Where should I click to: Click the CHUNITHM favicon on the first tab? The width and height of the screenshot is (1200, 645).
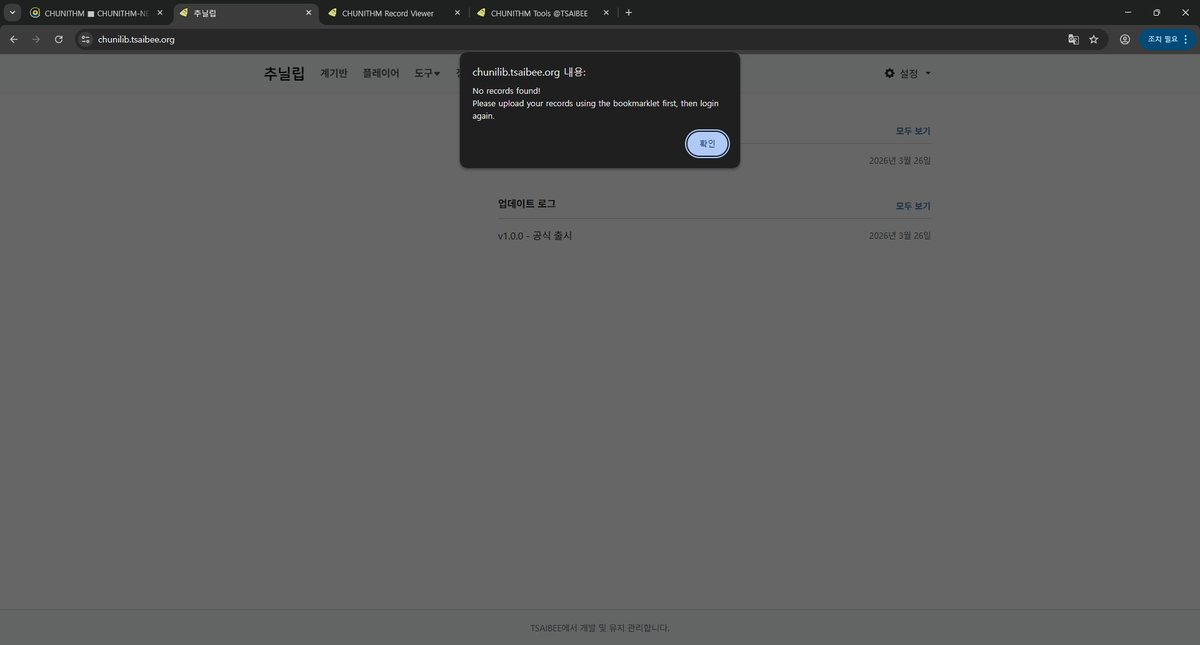coord(33,12)
